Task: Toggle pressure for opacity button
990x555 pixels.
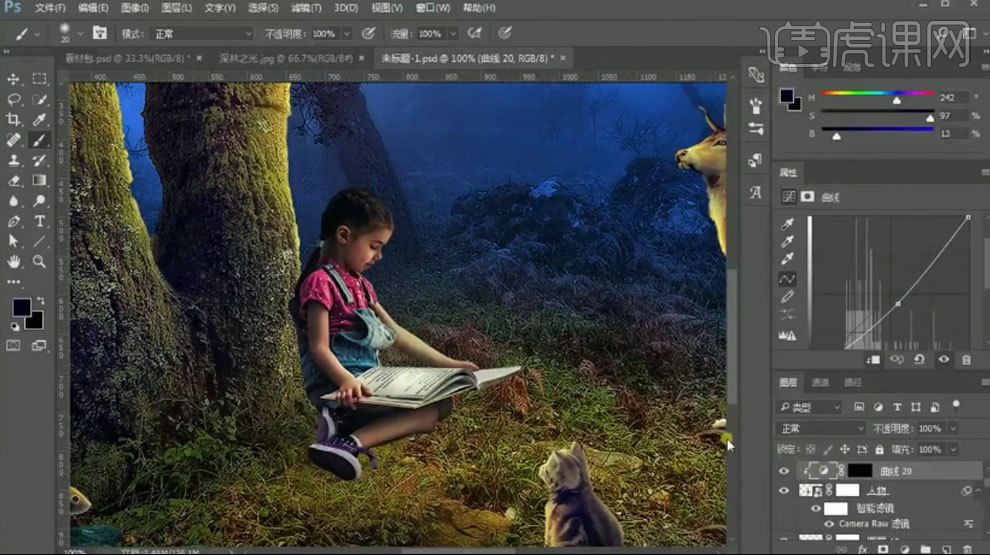Action: coord(369,33)
